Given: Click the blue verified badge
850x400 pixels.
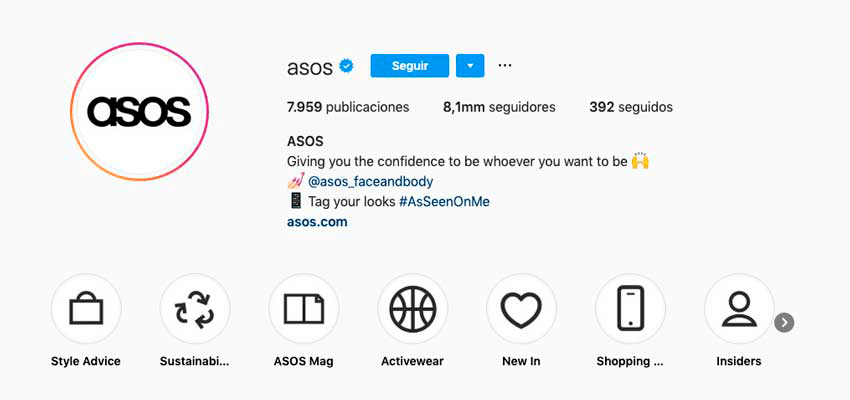Looking at the screenshot, I should tap(346, 66).
